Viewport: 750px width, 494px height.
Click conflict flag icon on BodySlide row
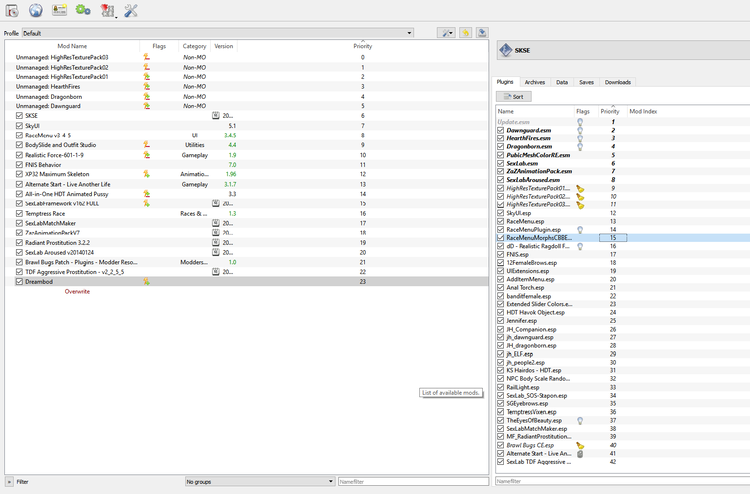(x=146, y=144)
